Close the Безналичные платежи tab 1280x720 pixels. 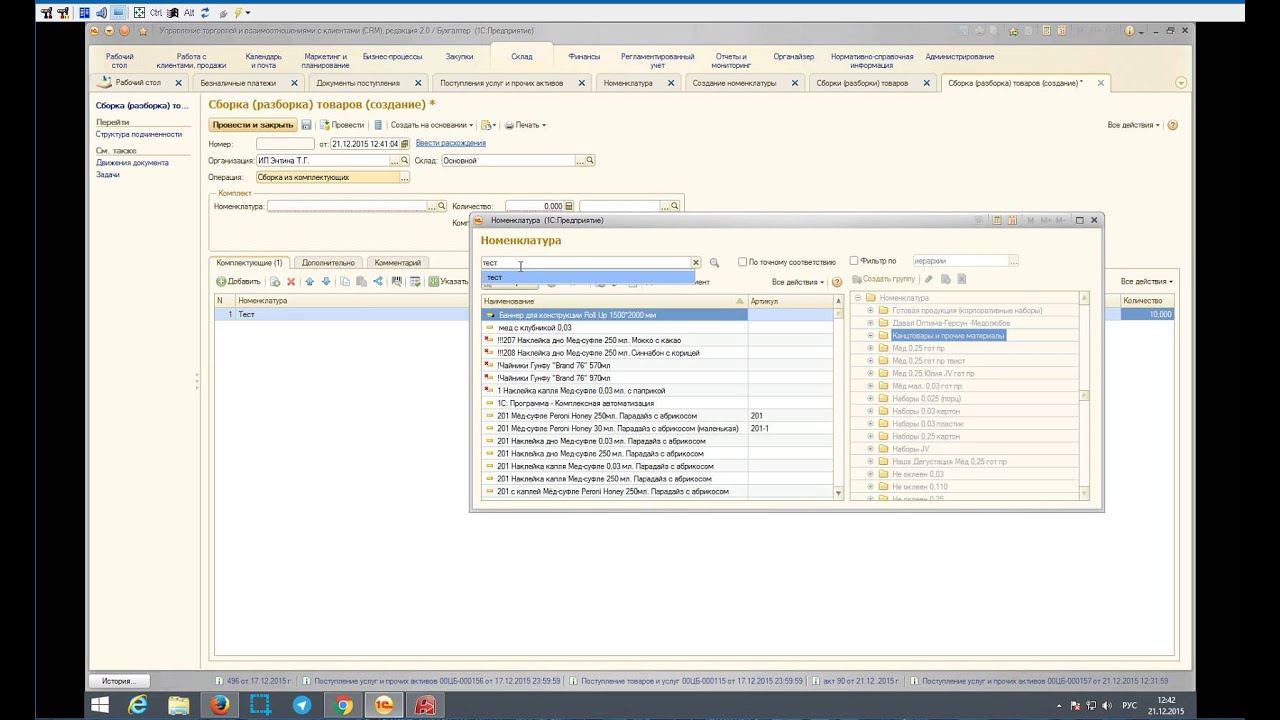pos(294,83)
